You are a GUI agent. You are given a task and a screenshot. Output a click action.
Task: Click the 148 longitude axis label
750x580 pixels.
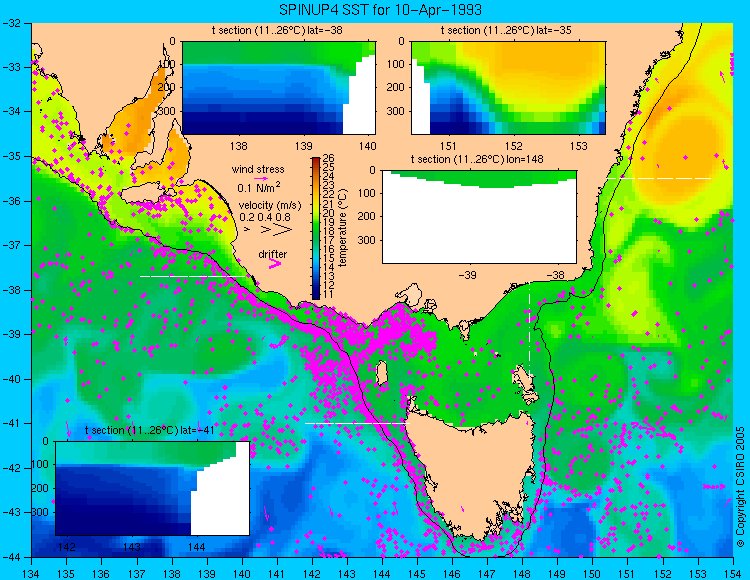[522, 574]
